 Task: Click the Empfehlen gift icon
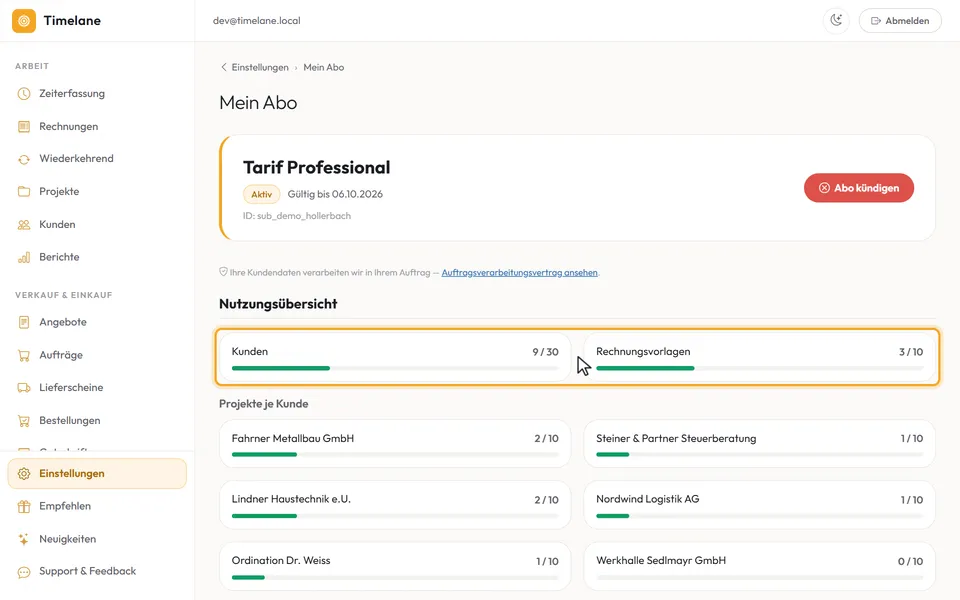tap(24, 506)
